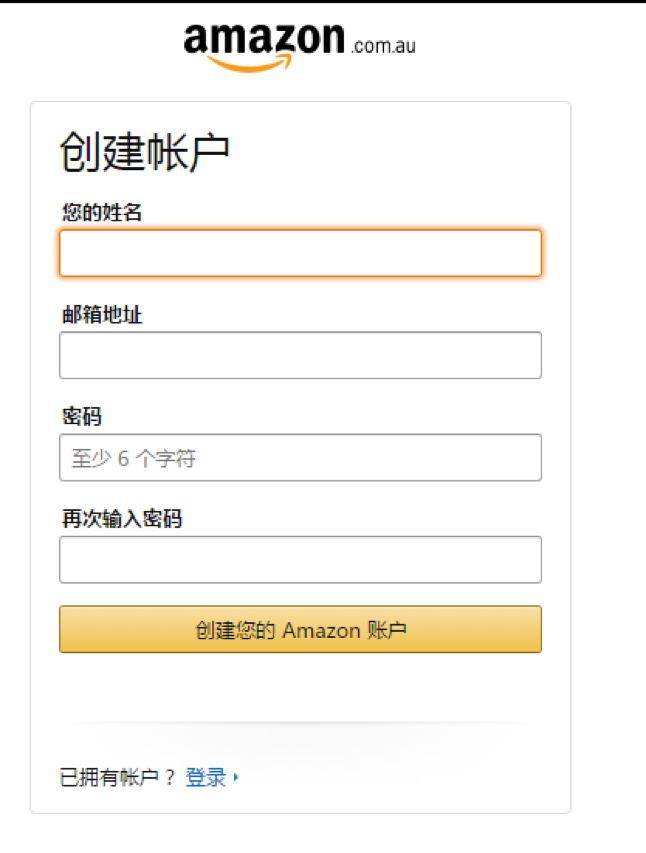Screen dimensions: 646x853
Task: Click empty space below the yellow button
Action: pyautogui.click(x=300, y=687)
